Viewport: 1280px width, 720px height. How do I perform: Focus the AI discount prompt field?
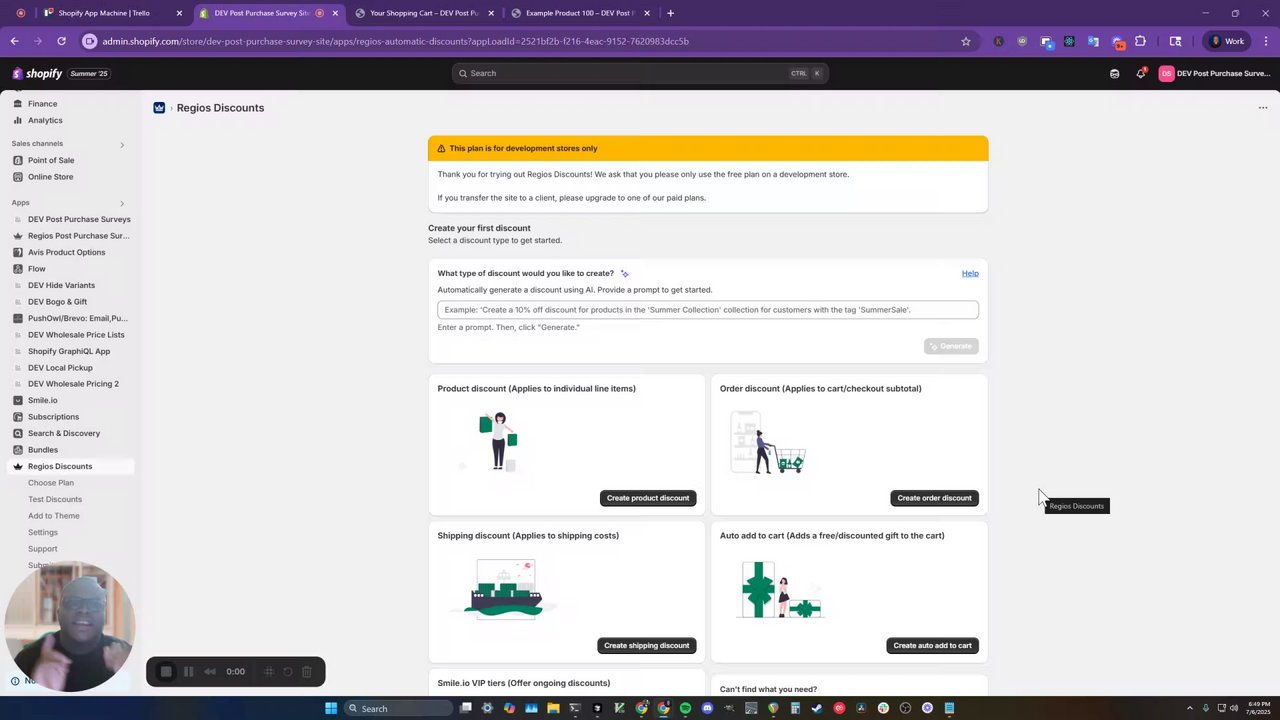coord(708,310)
